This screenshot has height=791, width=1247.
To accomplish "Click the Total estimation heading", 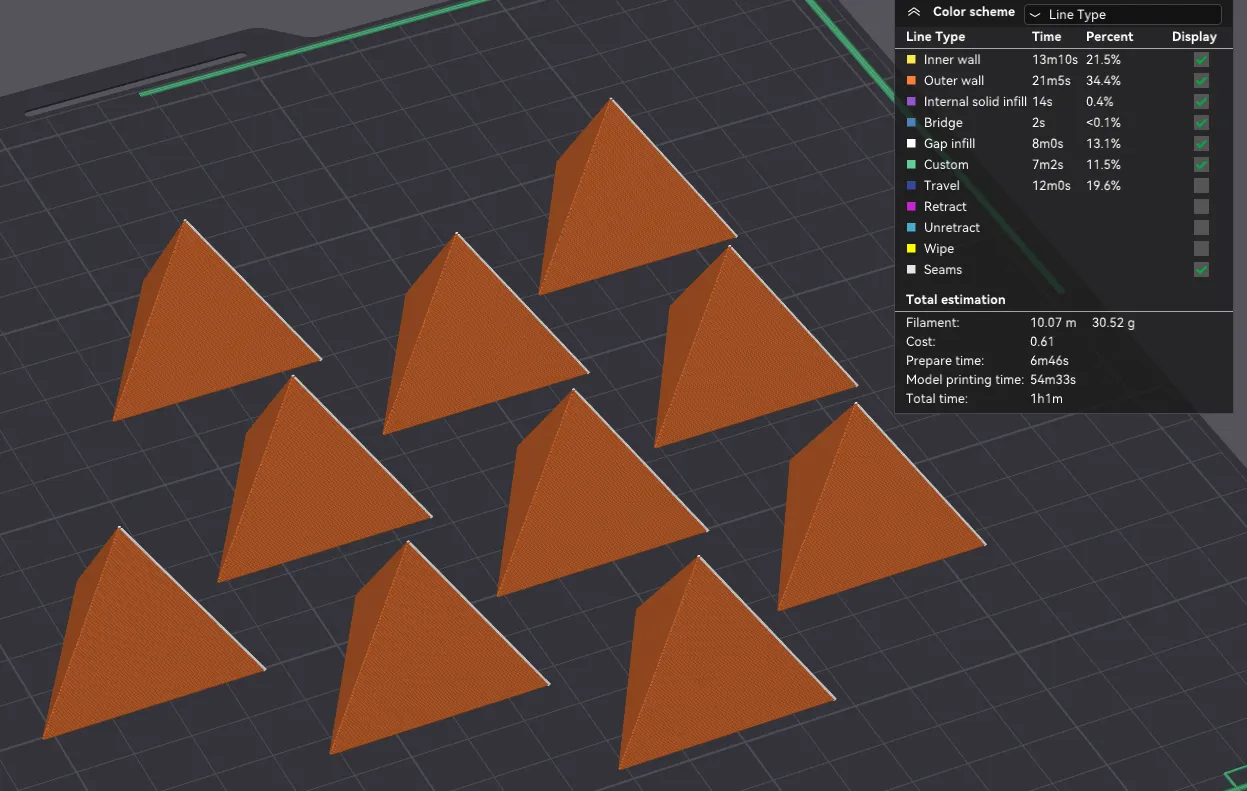I will 955,300.
